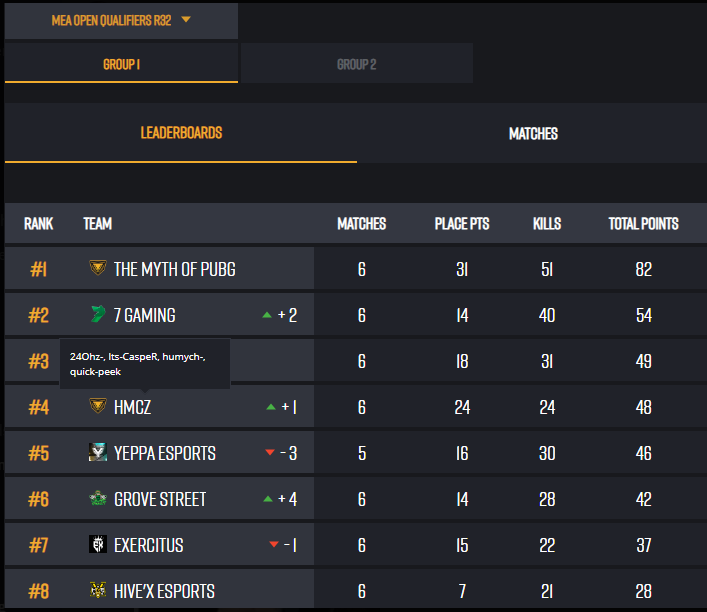The image size is (707, 612).
Task: Click the Kills column header
Action: pos(547,224)
